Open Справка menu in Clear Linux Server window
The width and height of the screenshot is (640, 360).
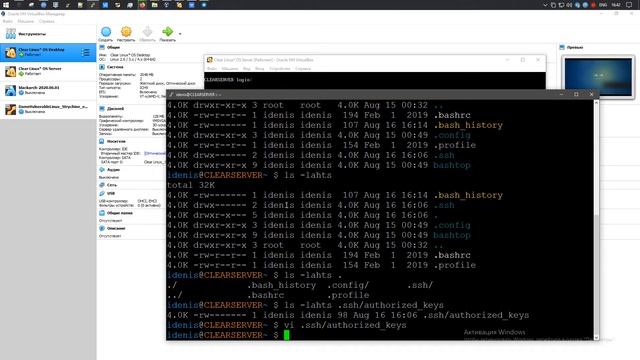[303, 69]
